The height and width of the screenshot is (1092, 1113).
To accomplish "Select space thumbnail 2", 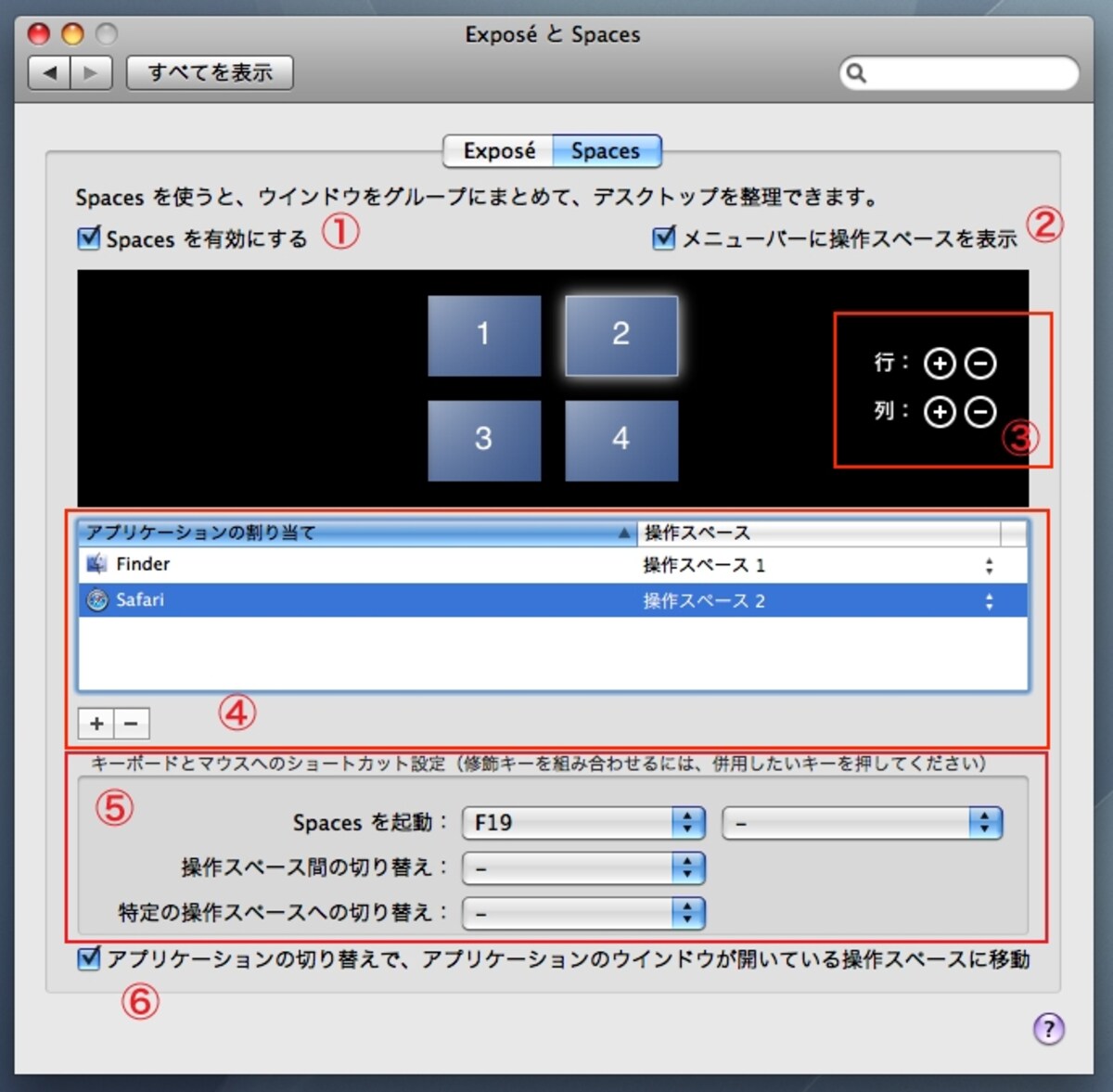I will pyautogui.click(x=621, y=335).
